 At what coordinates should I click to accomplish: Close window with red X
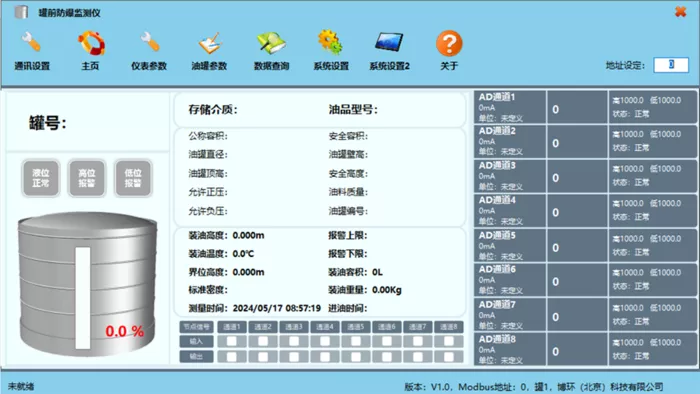(680, 12)
